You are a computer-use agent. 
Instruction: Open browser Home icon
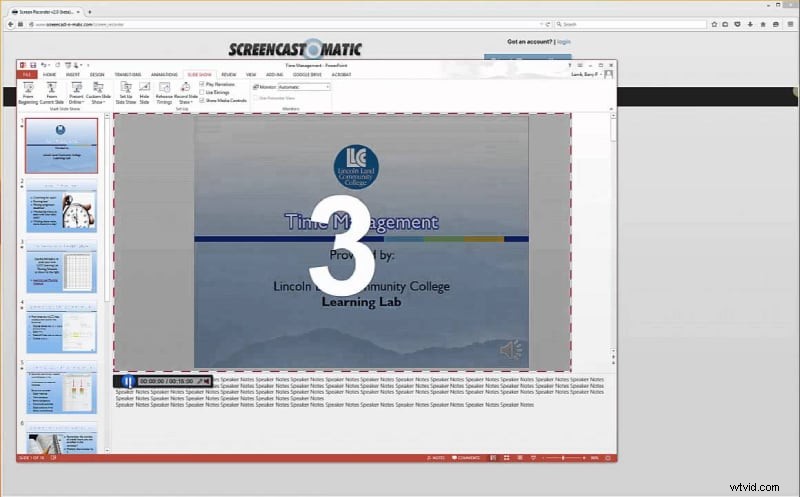(763, 24)
